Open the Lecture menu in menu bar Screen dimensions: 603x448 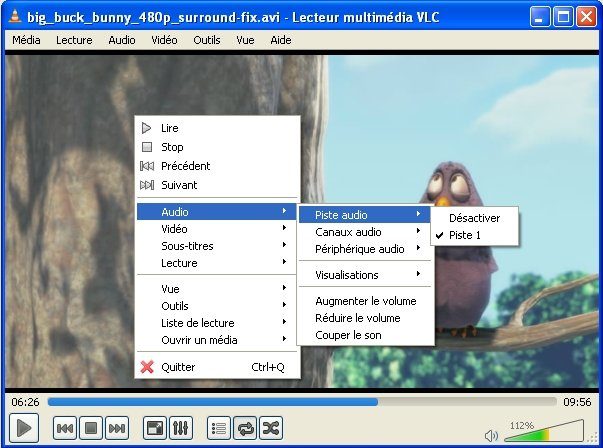pos(74,40)
